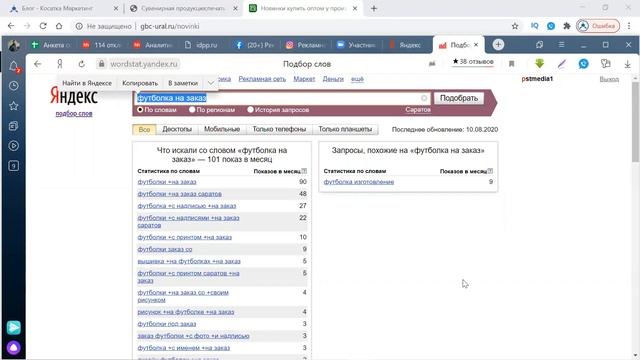
Task: Open new tab with the plus circle button
Action: pyautogui.click(x=498, y=45)
